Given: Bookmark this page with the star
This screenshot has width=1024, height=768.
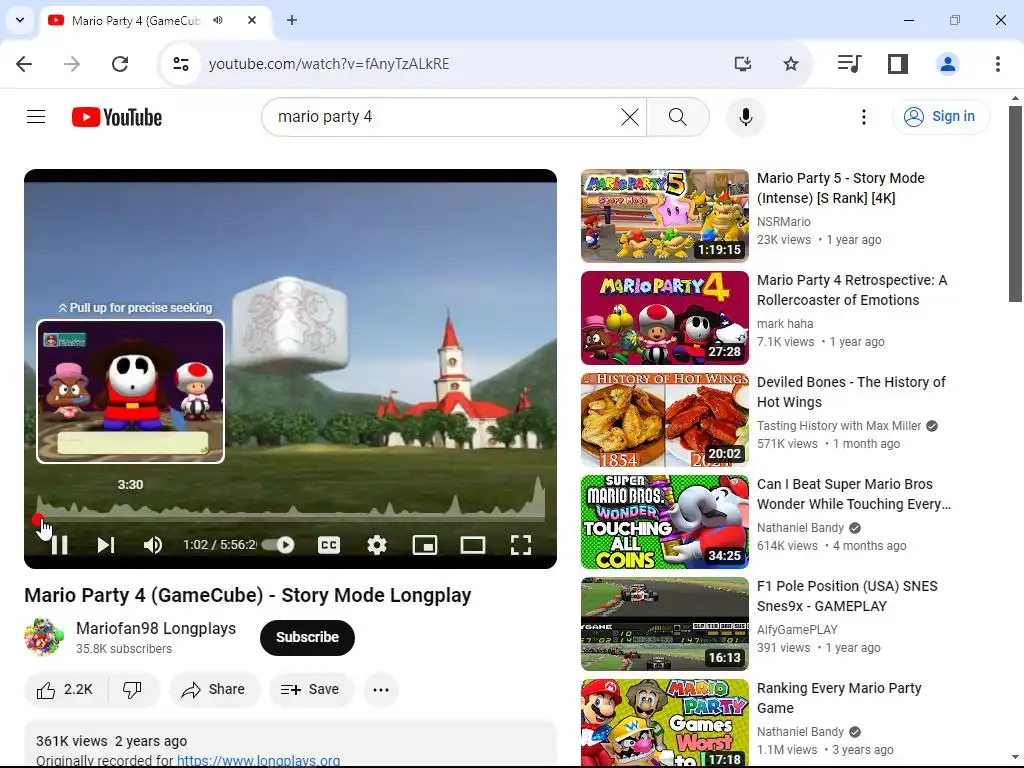Looking at the screenshot, I should pyautogui.click(x=791, y=64).
